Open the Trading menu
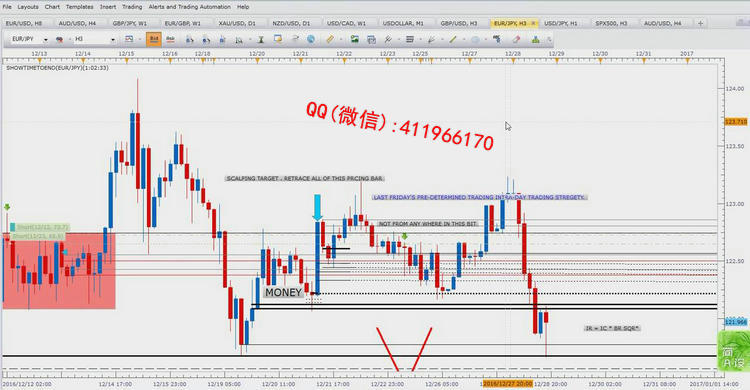 point(132,7)
